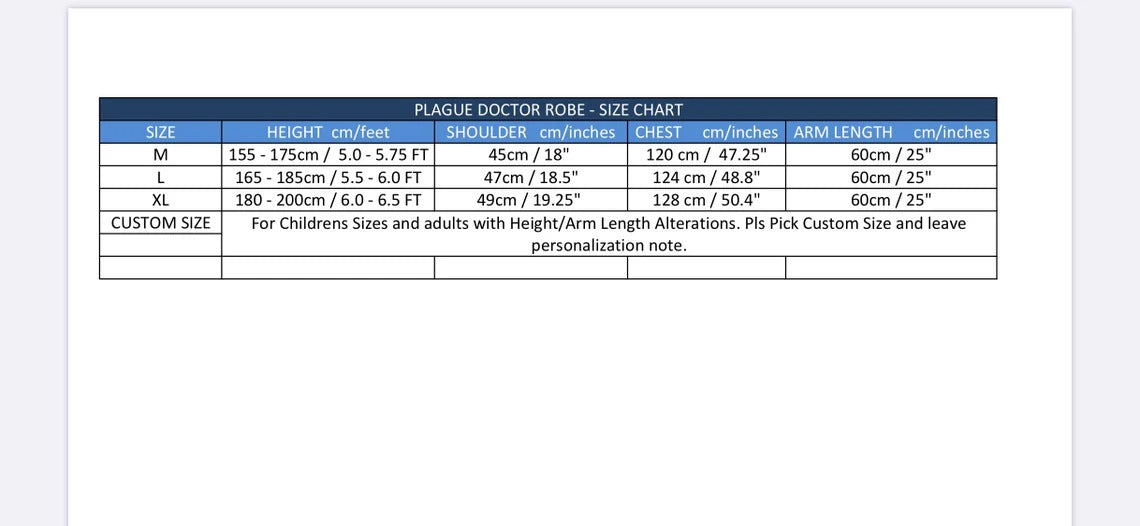Select the 45cm / 18" shoulder cell
Viewport: 1140px width, 526px height.
pyautogui.click(x=531, y=155)
